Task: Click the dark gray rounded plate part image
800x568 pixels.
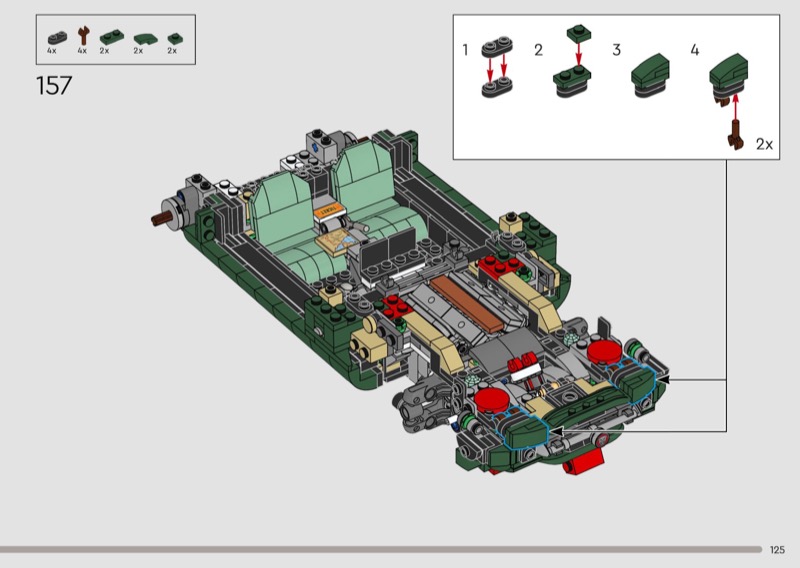Action: pos(57,38)
